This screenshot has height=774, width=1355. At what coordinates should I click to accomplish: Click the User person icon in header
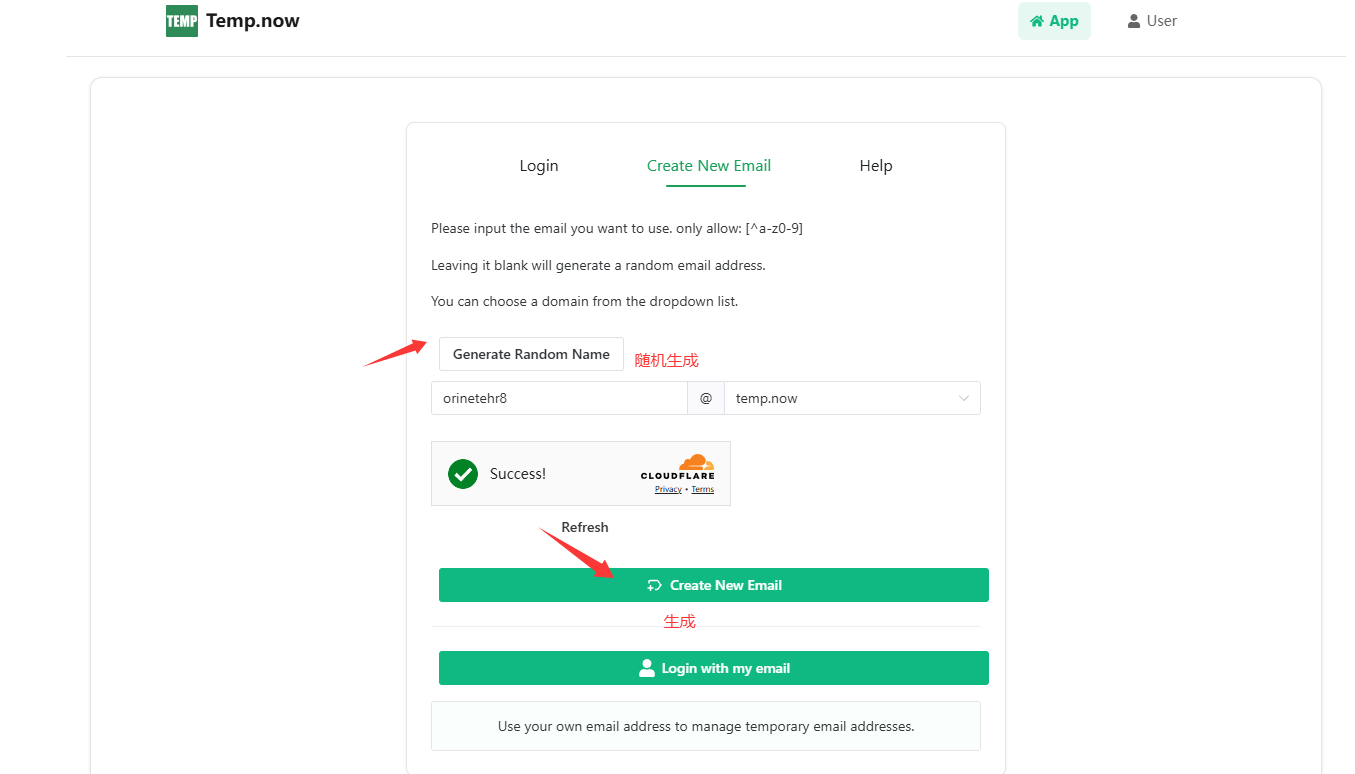(1134, 21)
